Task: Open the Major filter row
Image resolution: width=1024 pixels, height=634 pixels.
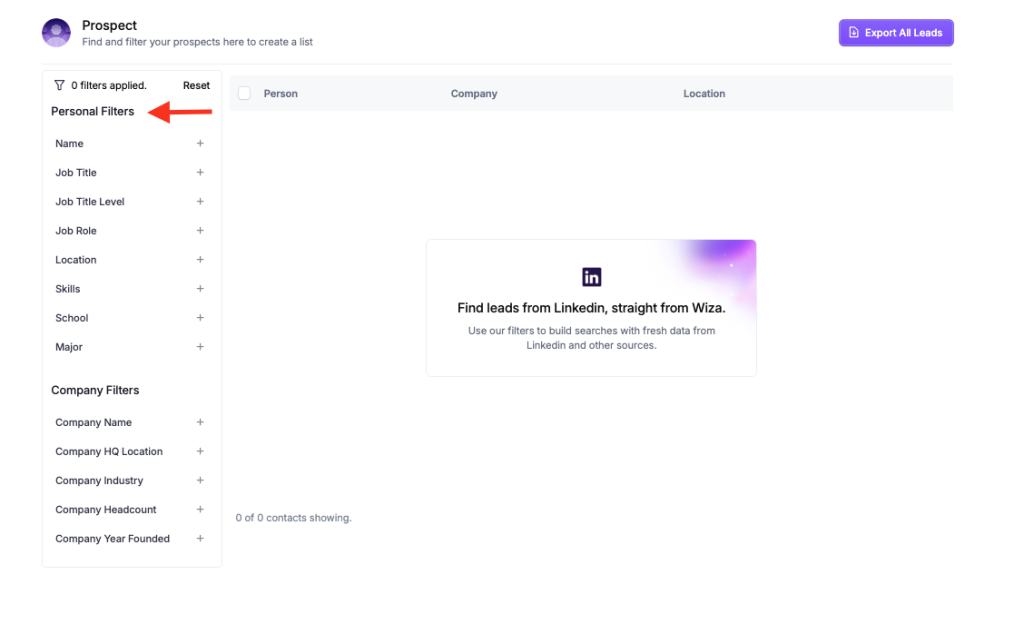Action: click(69, 347)
